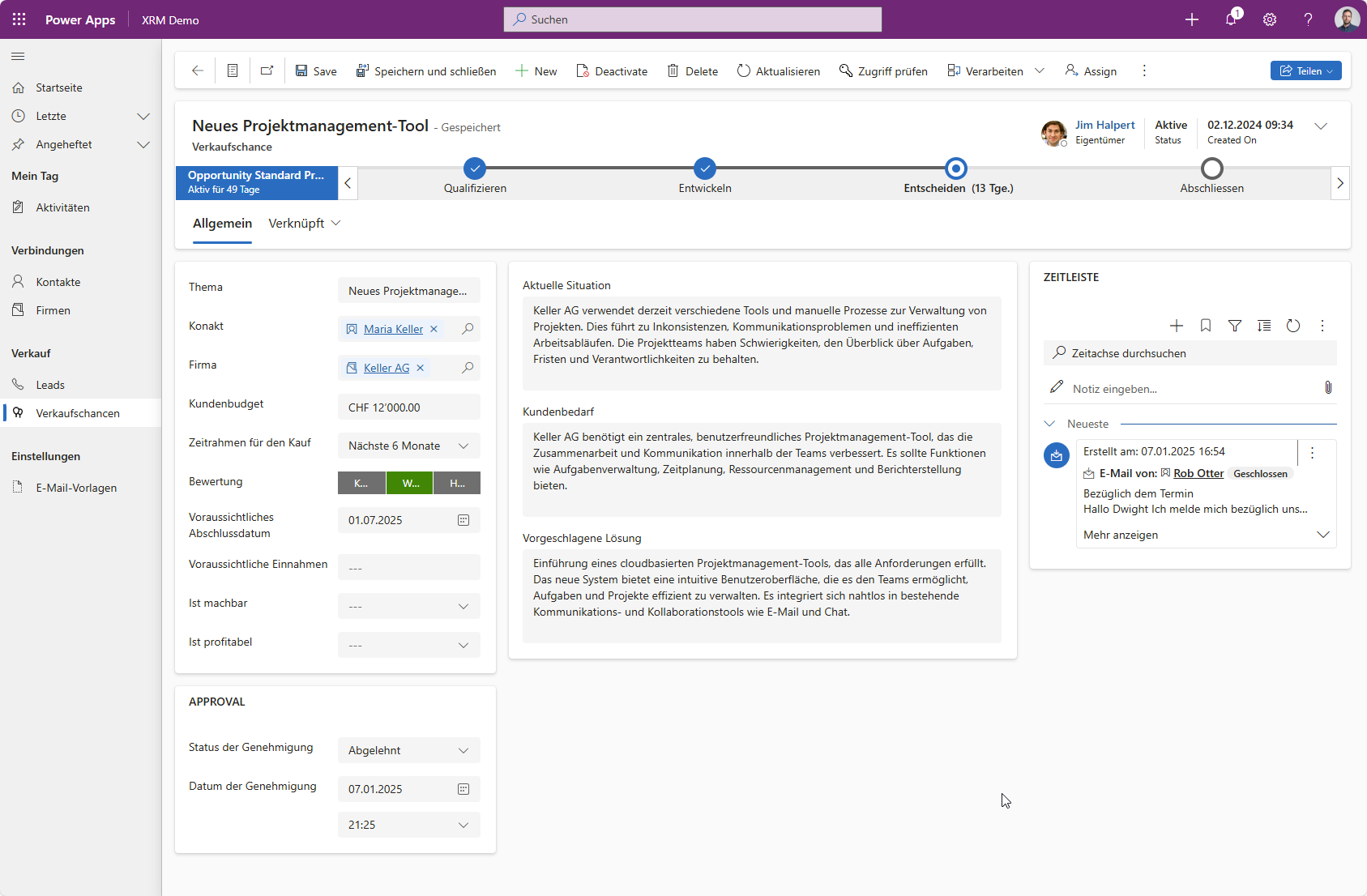
Task: Open E-Mail-Vorlagen in sidebar
Action: coord(76,488)
